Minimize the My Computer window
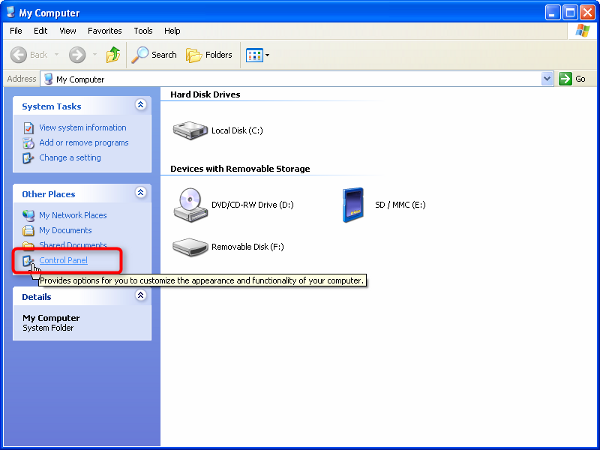The height and width of the screenshot is (450, 600). point(552,13)
